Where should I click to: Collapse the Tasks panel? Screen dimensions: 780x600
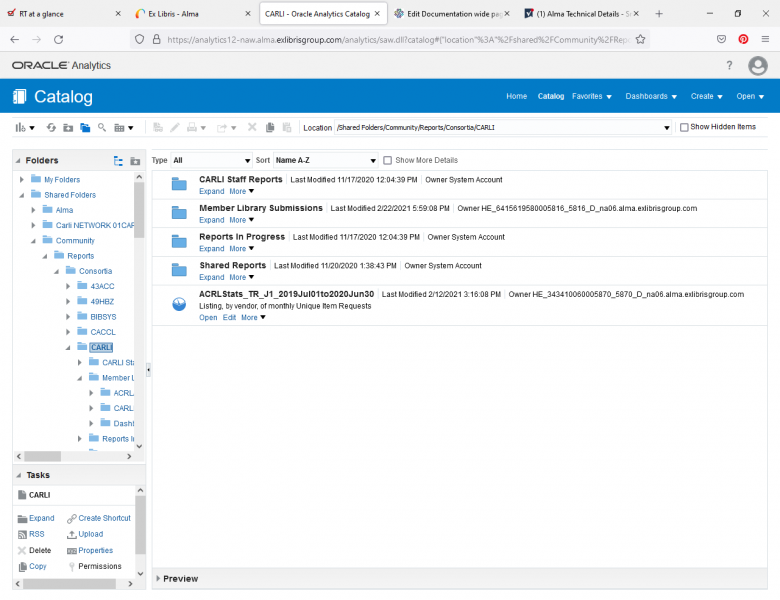point(18,475)
